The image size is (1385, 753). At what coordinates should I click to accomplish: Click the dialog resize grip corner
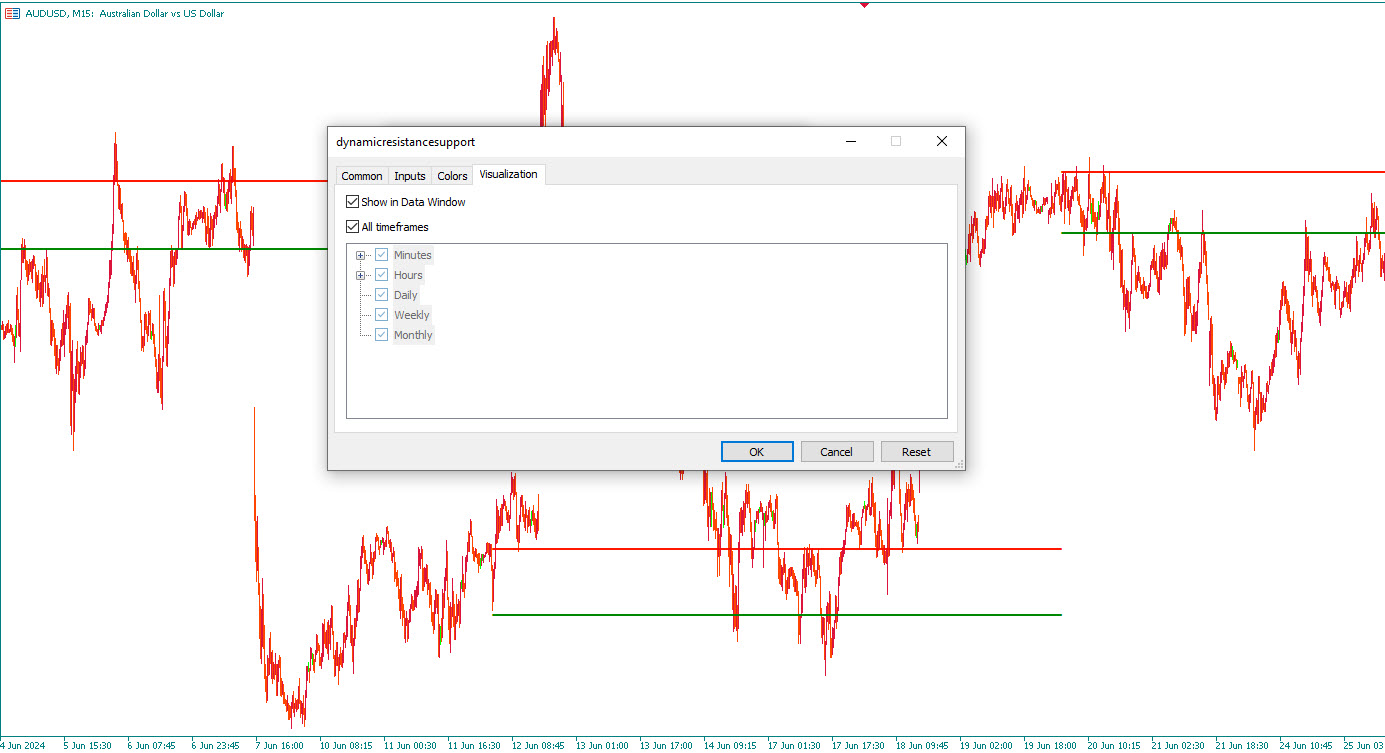click(x=959, y=464)
